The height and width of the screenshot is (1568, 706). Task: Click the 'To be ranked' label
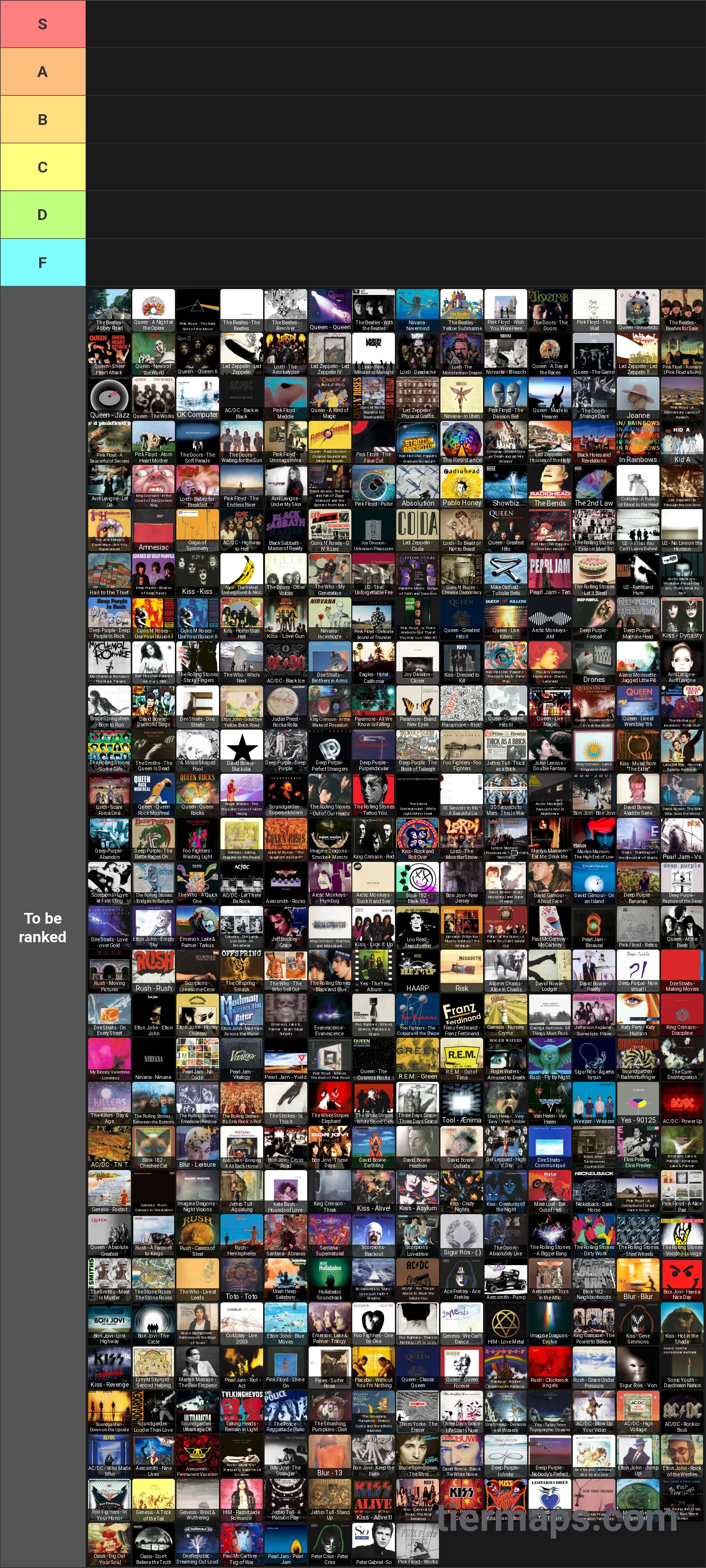pos(43,927)
